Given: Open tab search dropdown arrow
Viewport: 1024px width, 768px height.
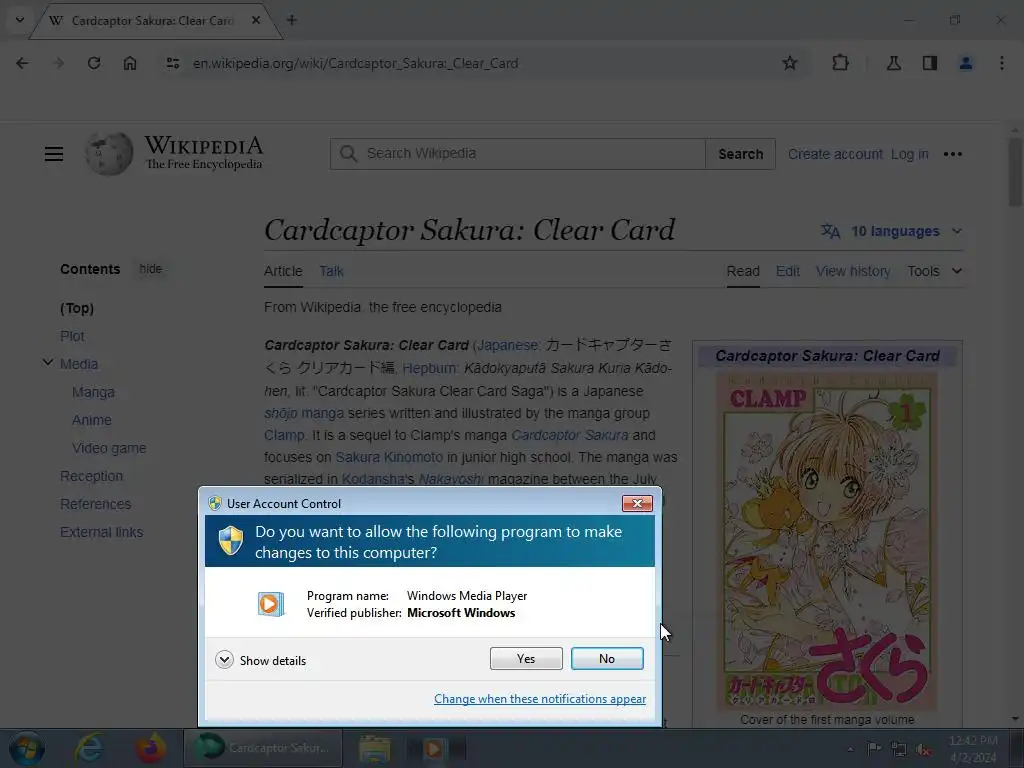Looking at the screenshot, I should (x=20, y=20).
